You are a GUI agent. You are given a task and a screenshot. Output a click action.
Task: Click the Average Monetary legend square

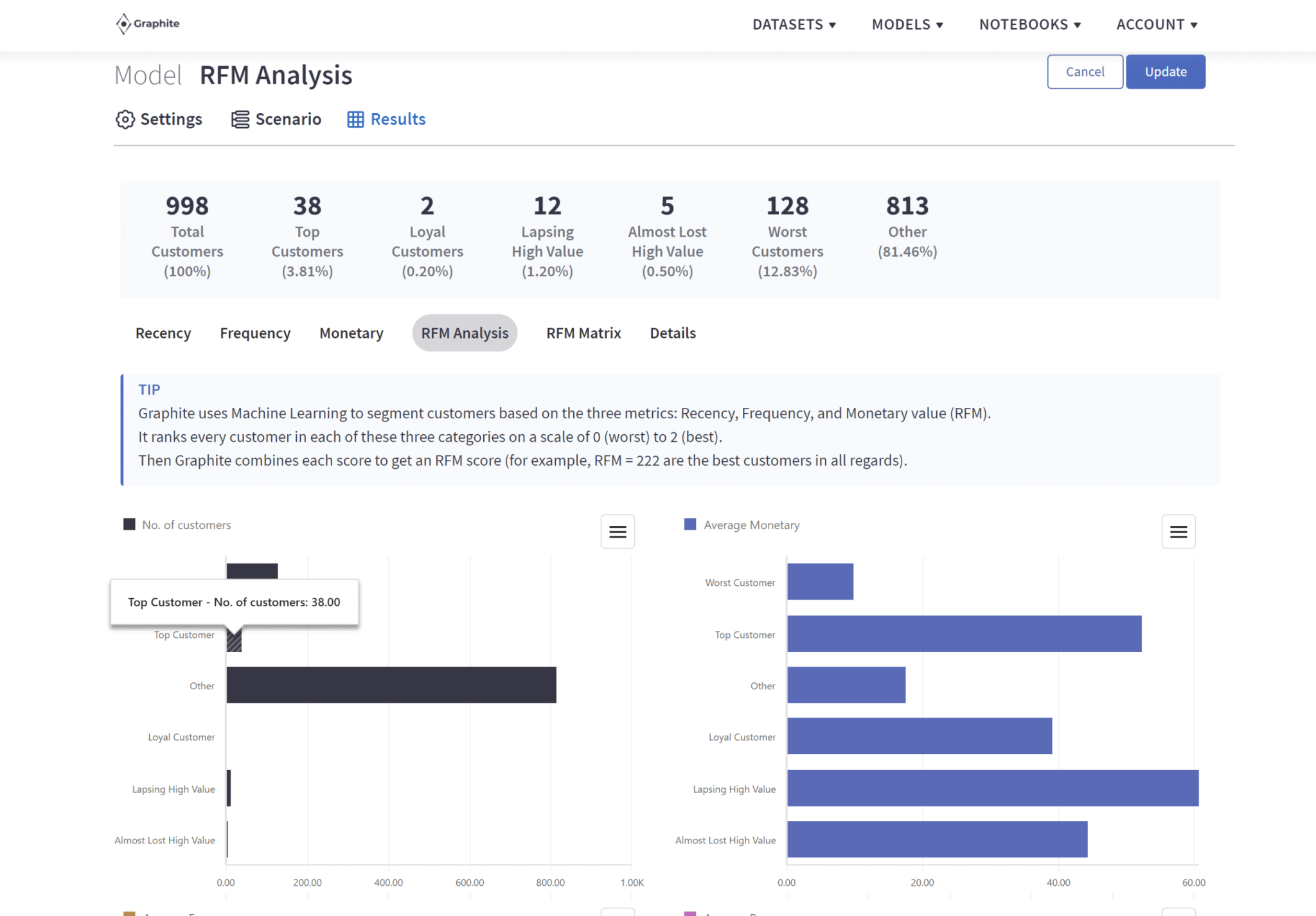point(690,524)
